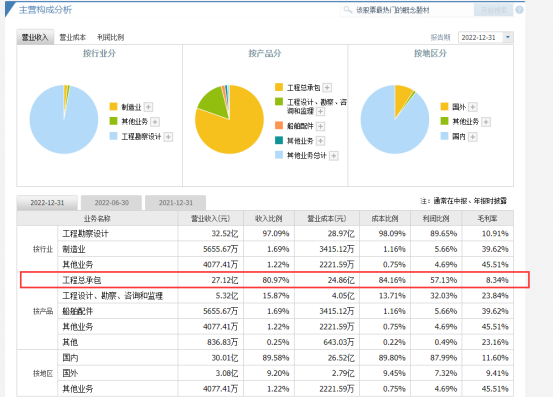The height and width of the screenshot is (397, 554).
Task: Click the 国内 table row name
Action: [70, 358]
